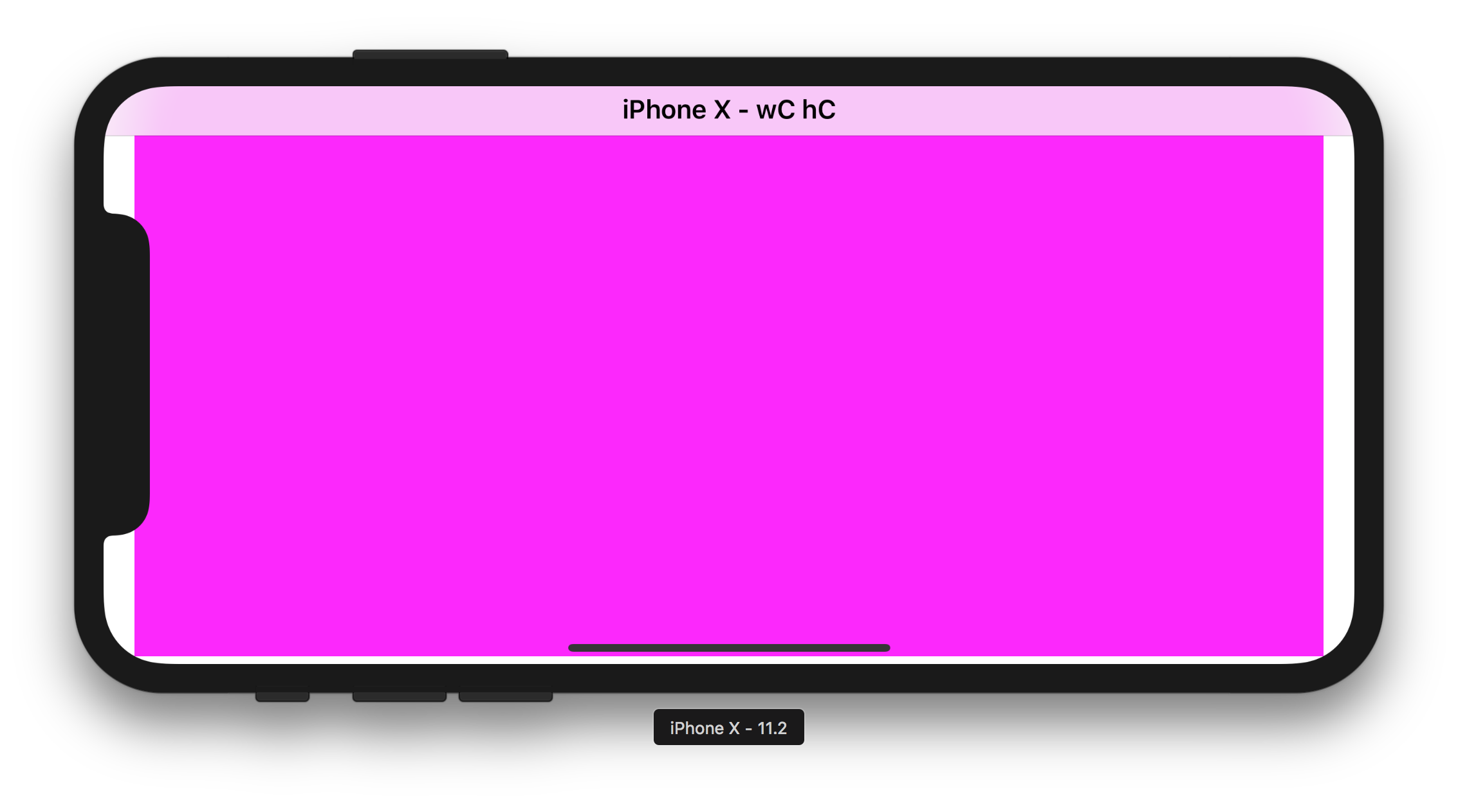
Task: Click the "iPhone X - 11.2" device label
Action: pos(728,728)
